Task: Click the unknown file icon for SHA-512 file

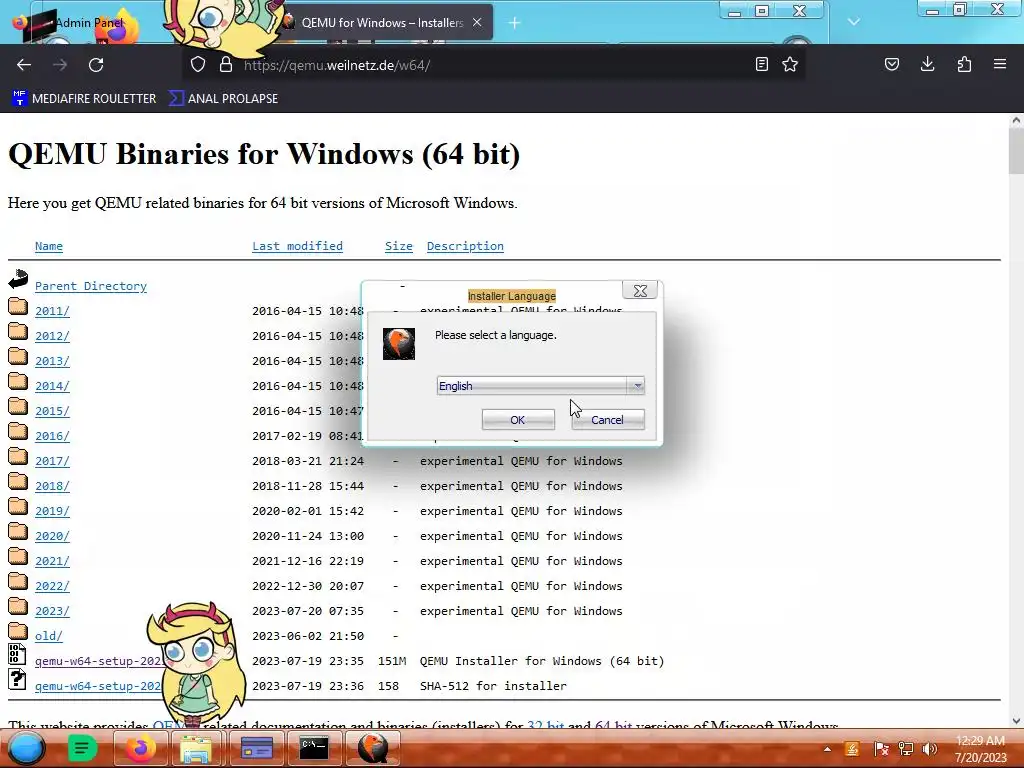Action: click(17, 679)
